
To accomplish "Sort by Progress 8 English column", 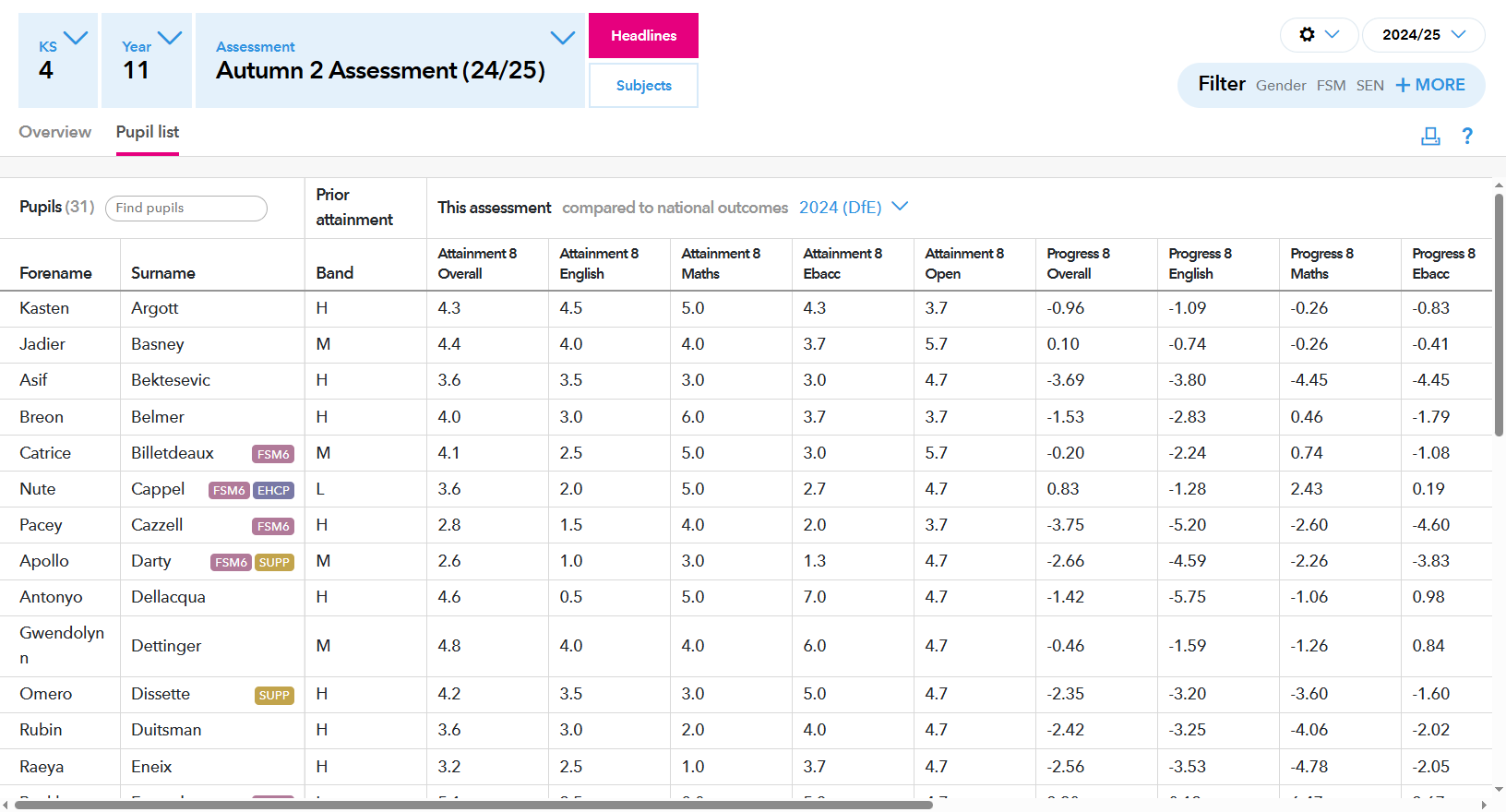I will [1201, 264].
